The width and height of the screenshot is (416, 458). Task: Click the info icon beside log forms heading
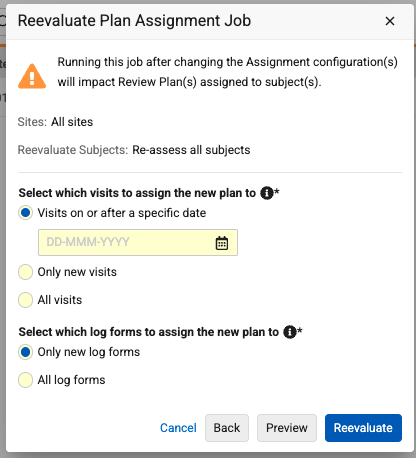tap(290, 332)
